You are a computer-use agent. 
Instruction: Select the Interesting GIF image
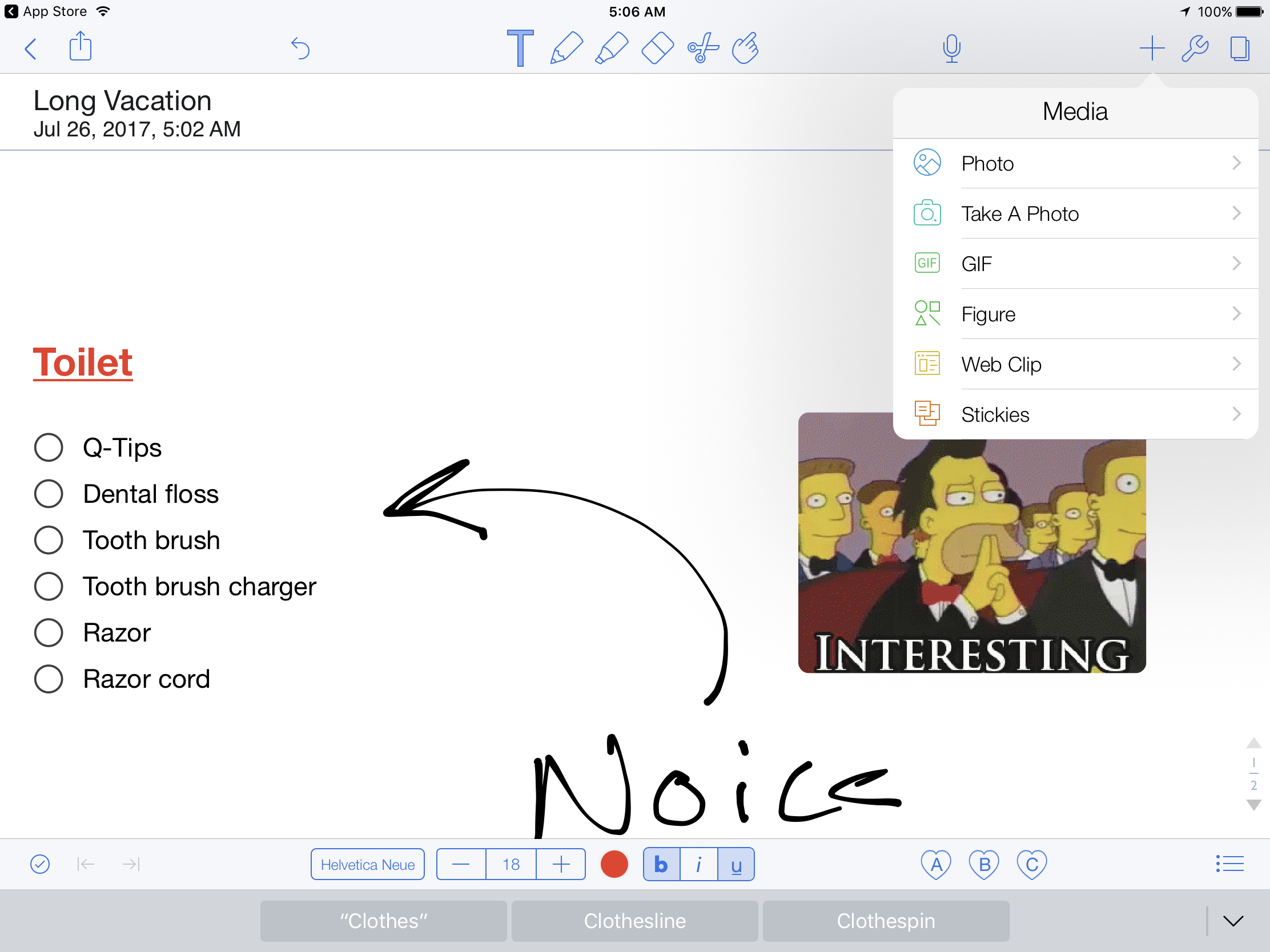click(971, 543)
